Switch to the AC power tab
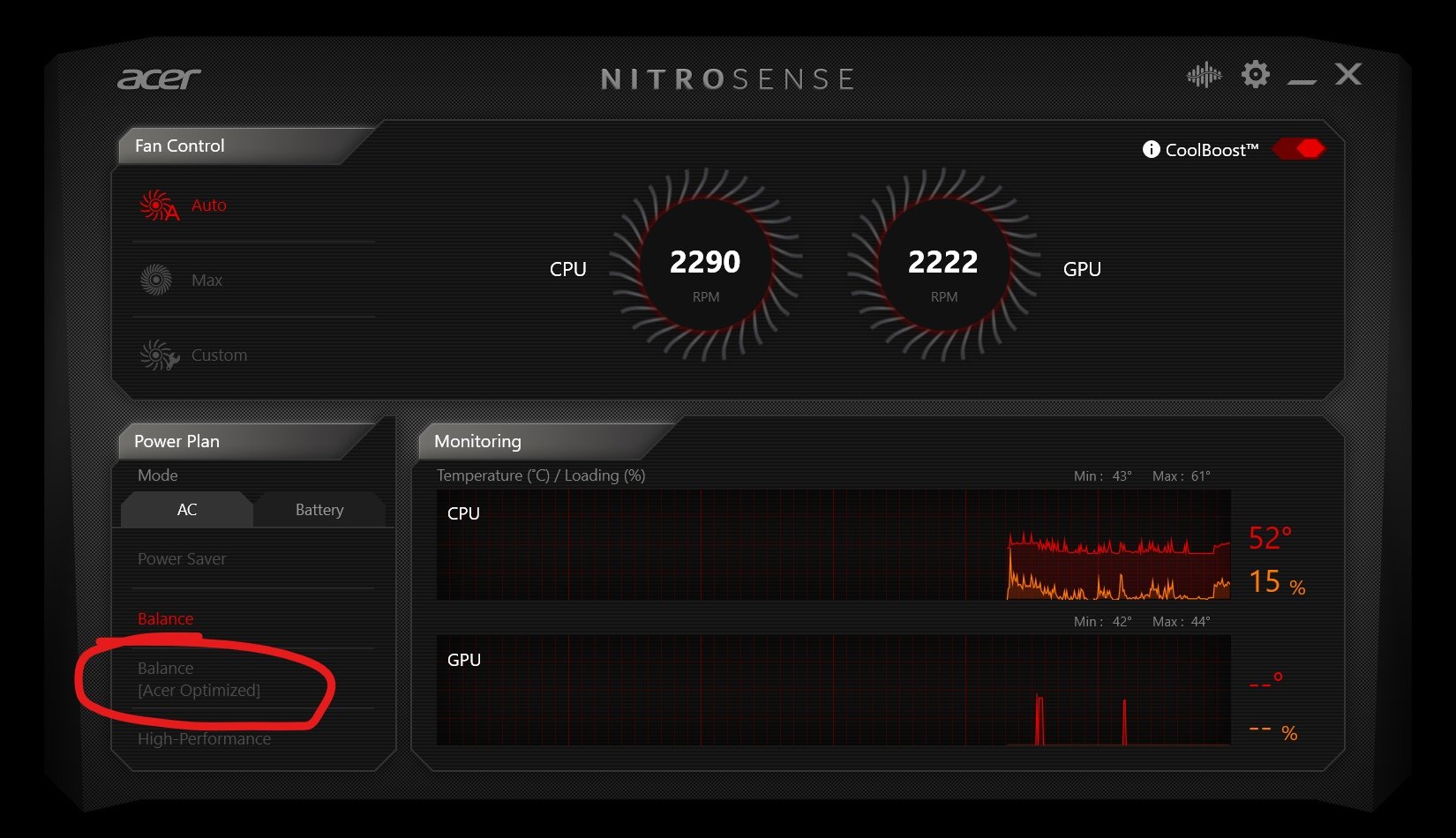This screenshot has width=1456, height=838. pos(187,510)
